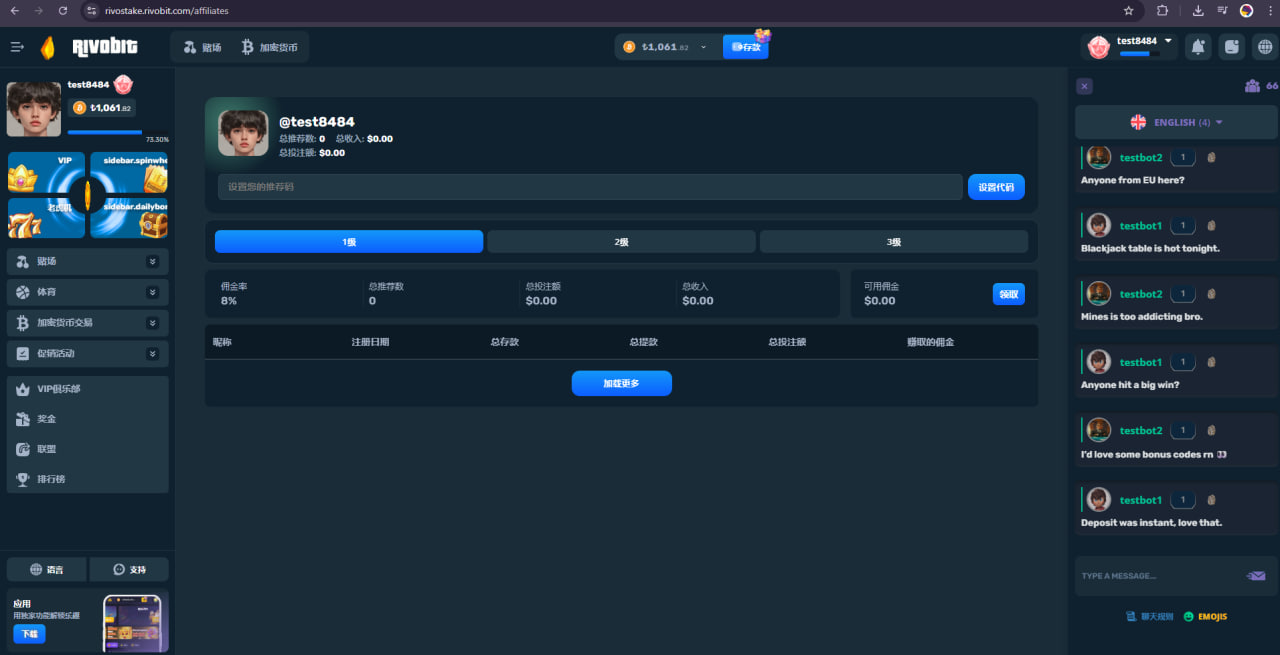Click the 设置代码 button
Screen dimensions: 1280x655
pyautogui.click(x=995, y=187)
